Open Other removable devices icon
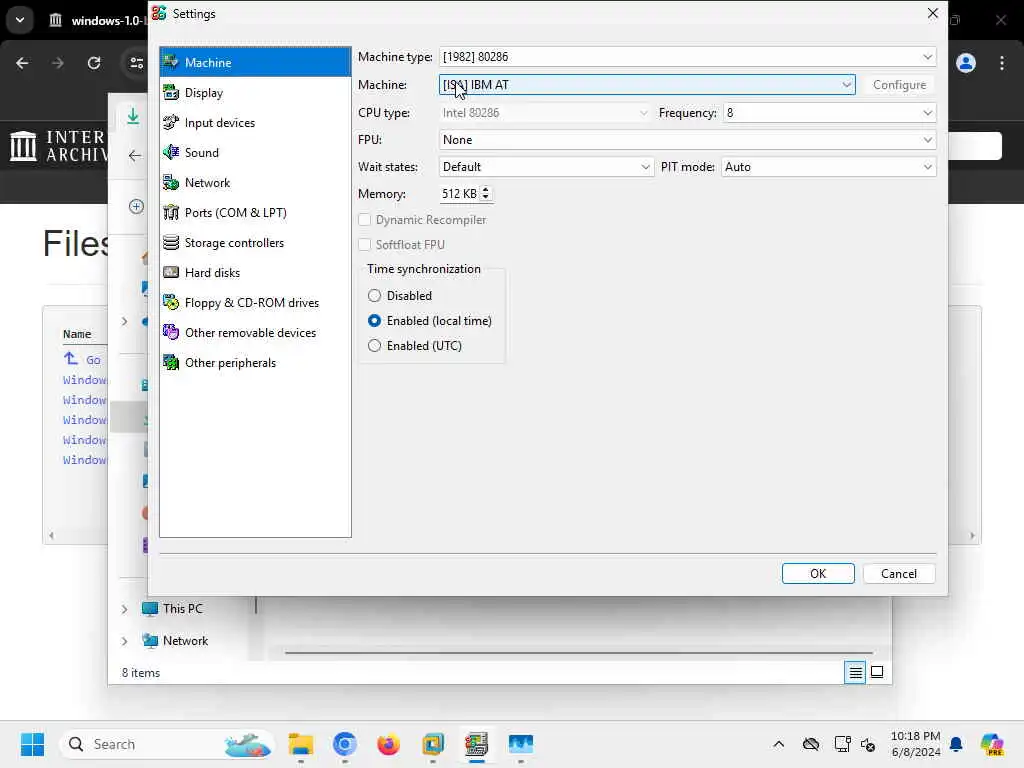Image resolution: width=1024 pixels, height=768 pixels. click(171, 332)
